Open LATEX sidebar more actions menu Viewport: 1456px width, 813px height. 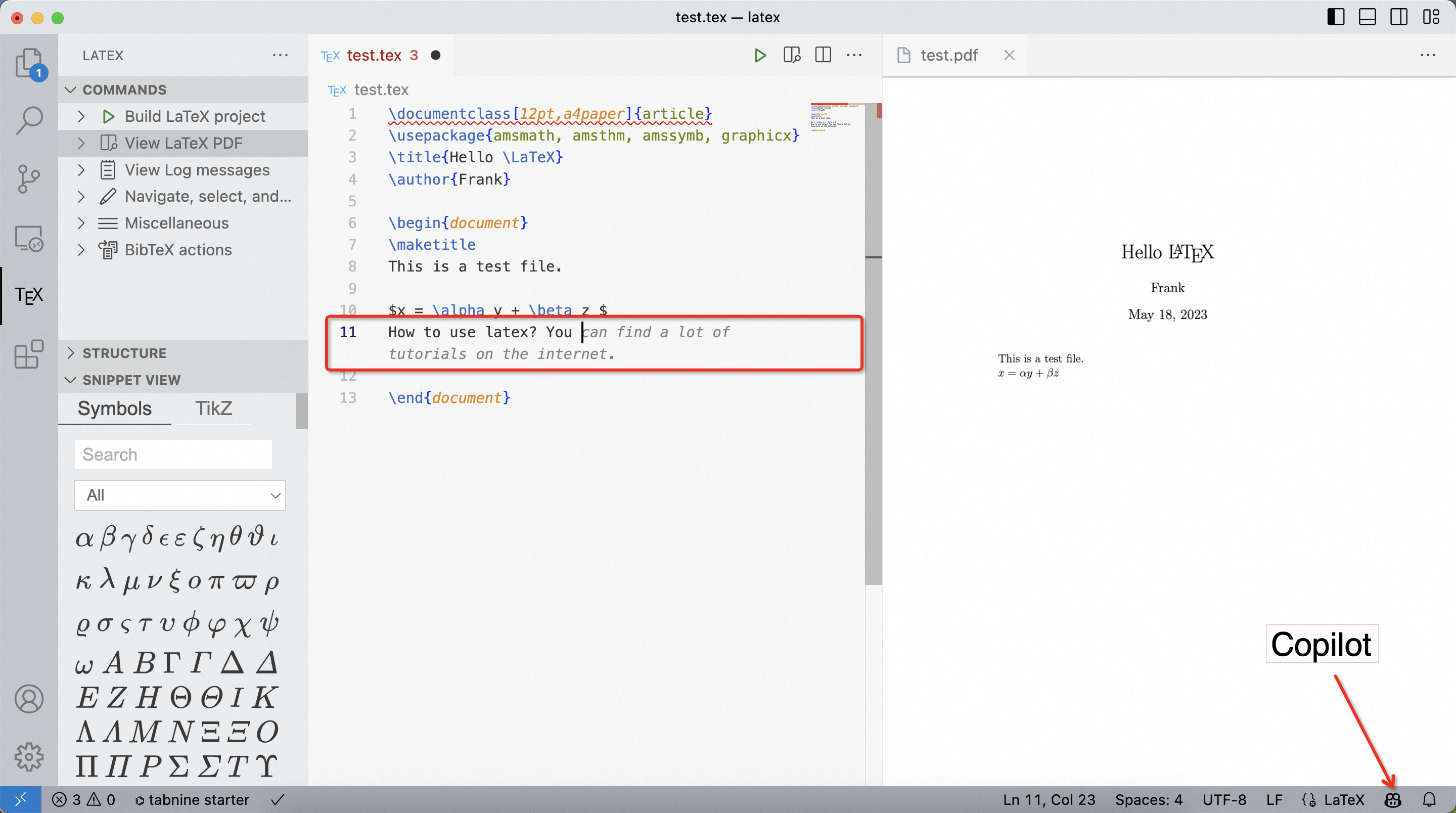point(281,56)
